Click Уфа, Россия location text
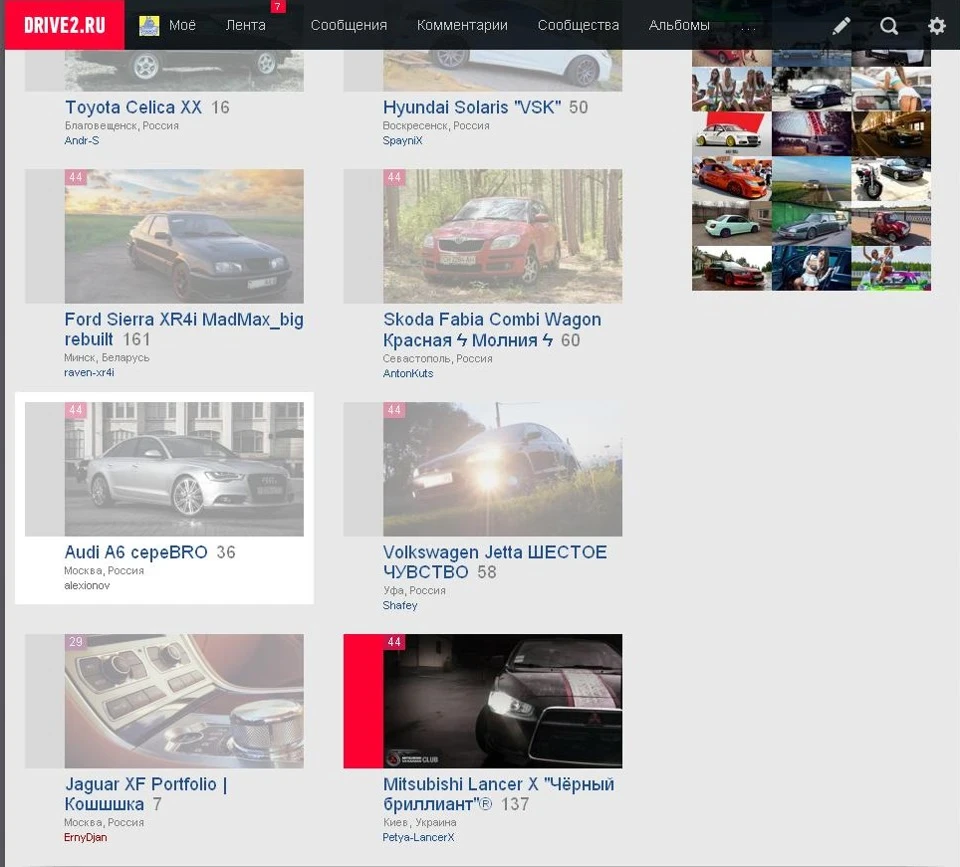The image size is (960, 867). point(414,590)
